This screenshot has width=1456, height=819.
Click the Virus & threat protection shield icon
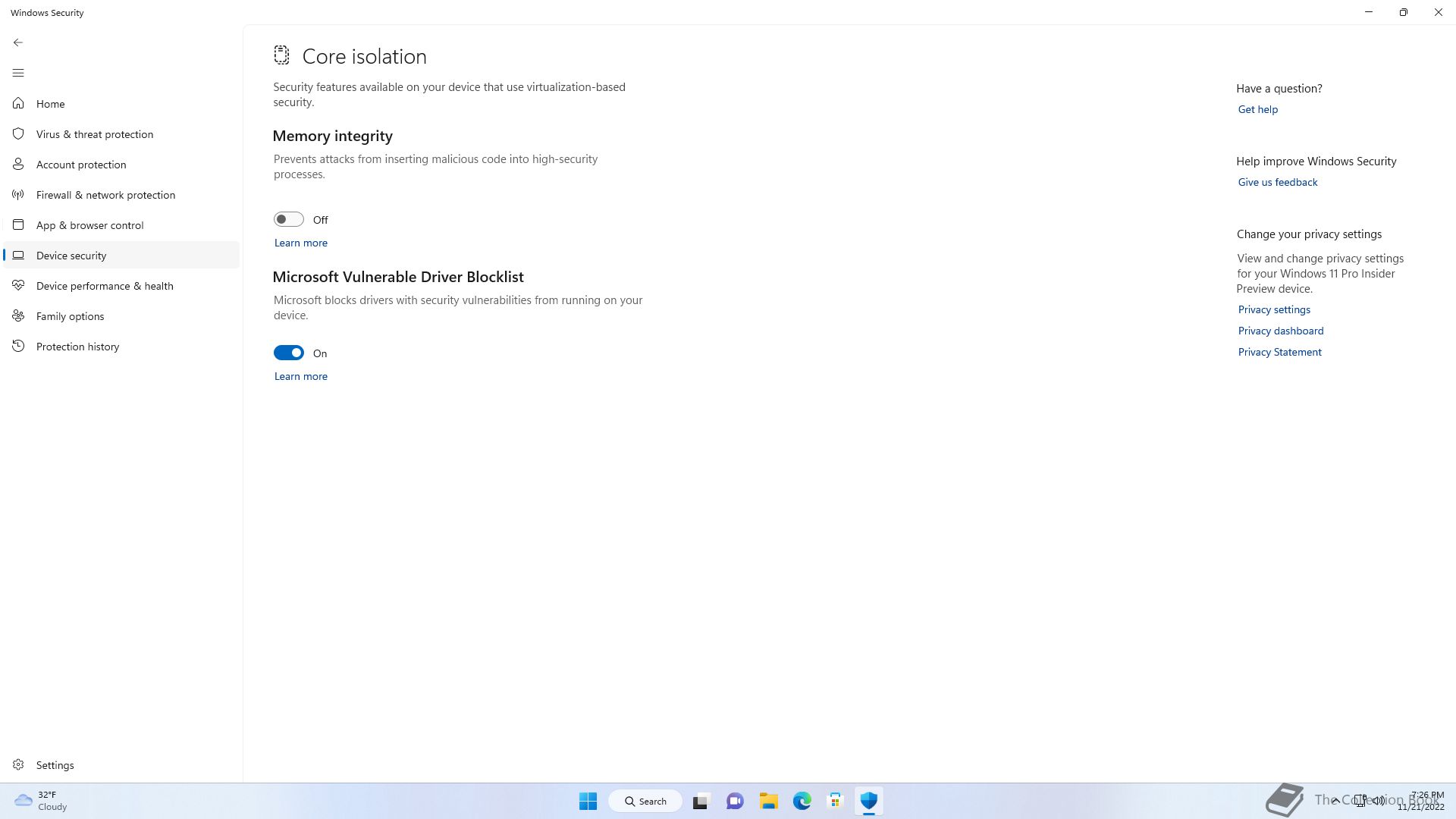tap(18, 133)
